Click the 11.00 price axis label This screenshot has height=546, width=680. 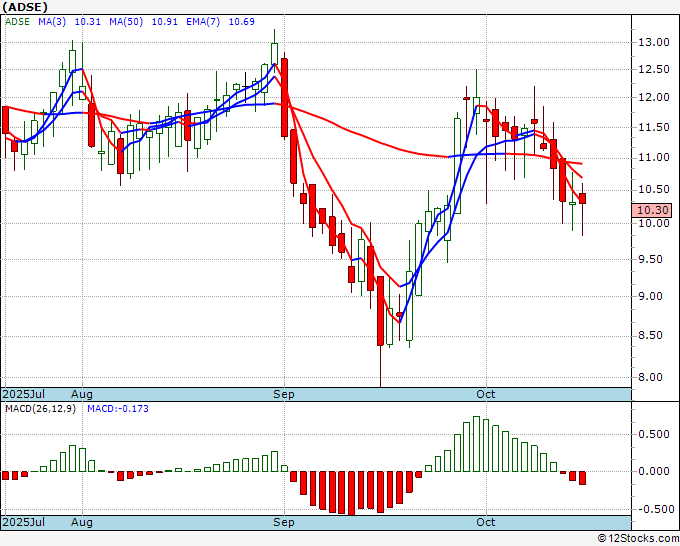coord(654,157)
